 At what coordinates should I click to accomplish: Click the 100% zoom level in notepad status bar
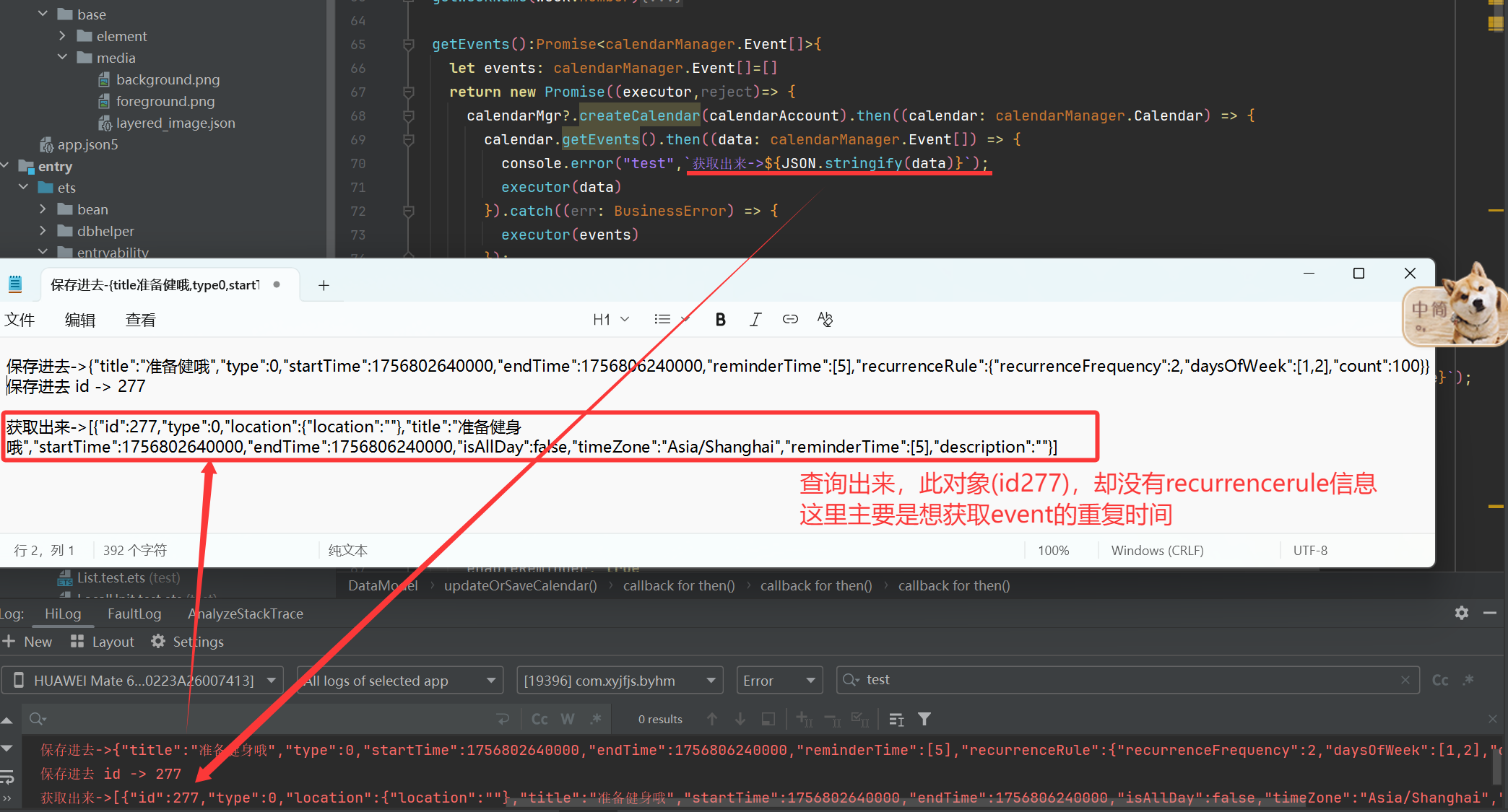point(1053,550)
